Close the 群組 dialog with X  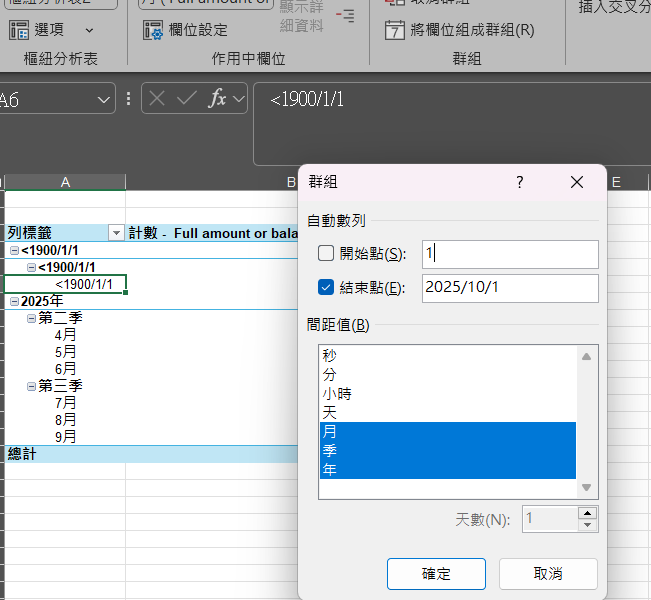coord(576,182)
